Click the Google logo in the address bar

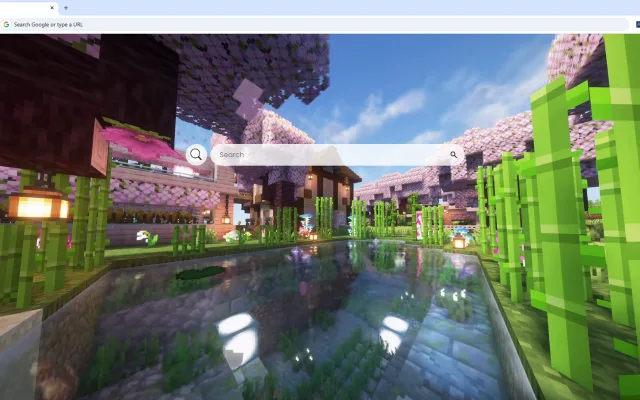tap(6, 24)
